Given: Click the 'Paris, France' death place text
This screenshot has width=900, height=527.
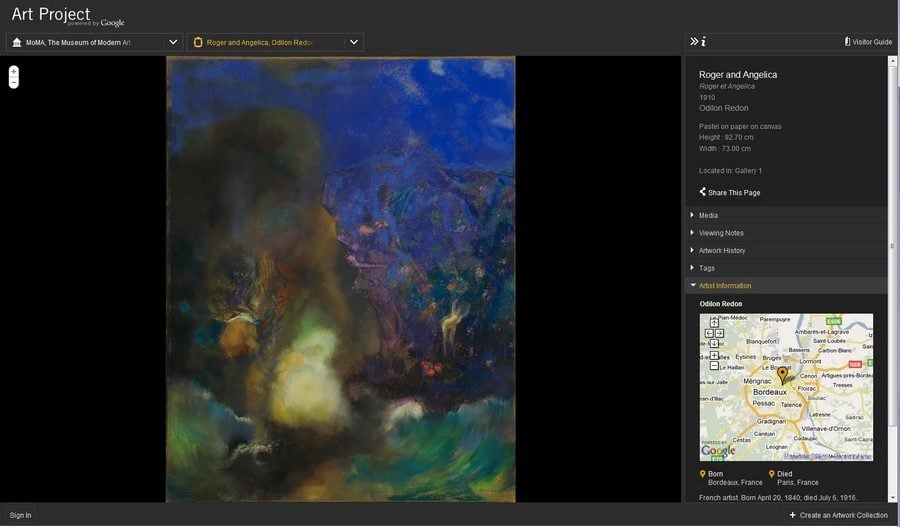Looking at the screenshot, I should pos(798,482).
